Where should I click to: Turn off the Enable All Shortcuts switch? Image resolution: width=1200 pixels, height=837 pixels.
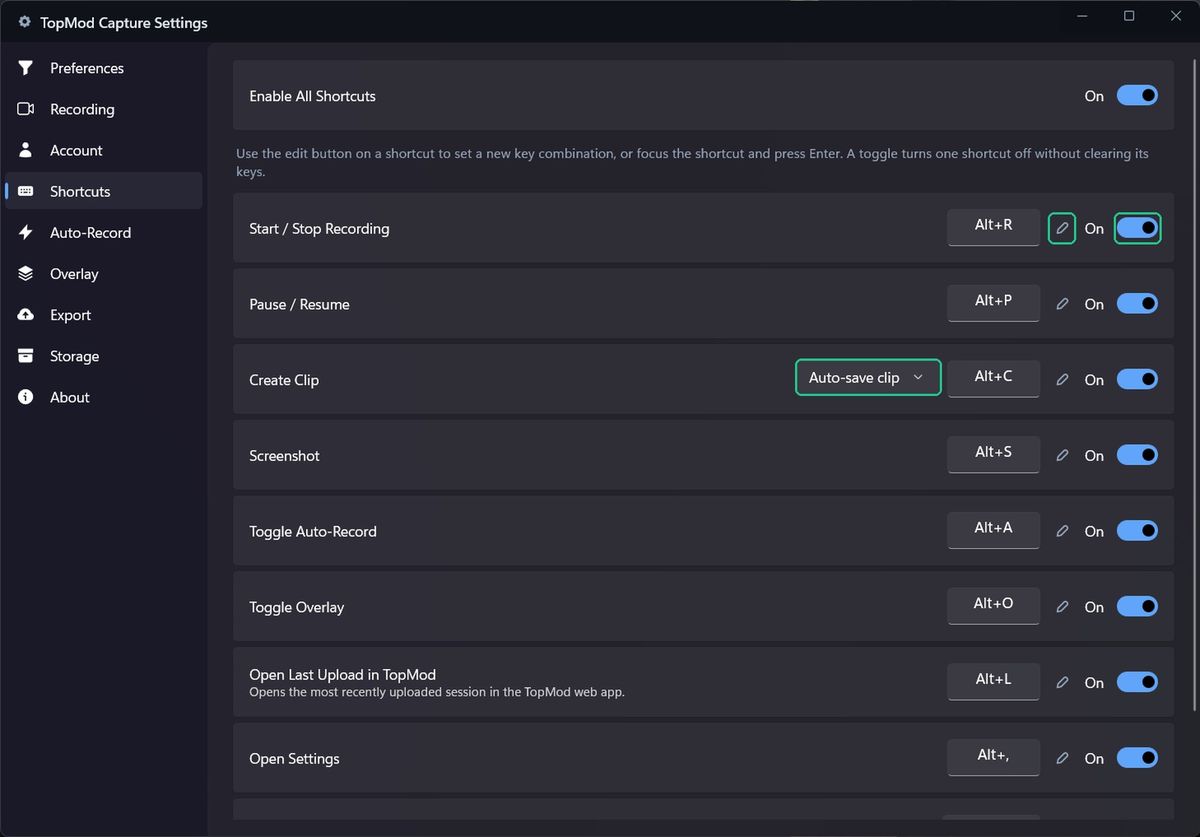1137,95
